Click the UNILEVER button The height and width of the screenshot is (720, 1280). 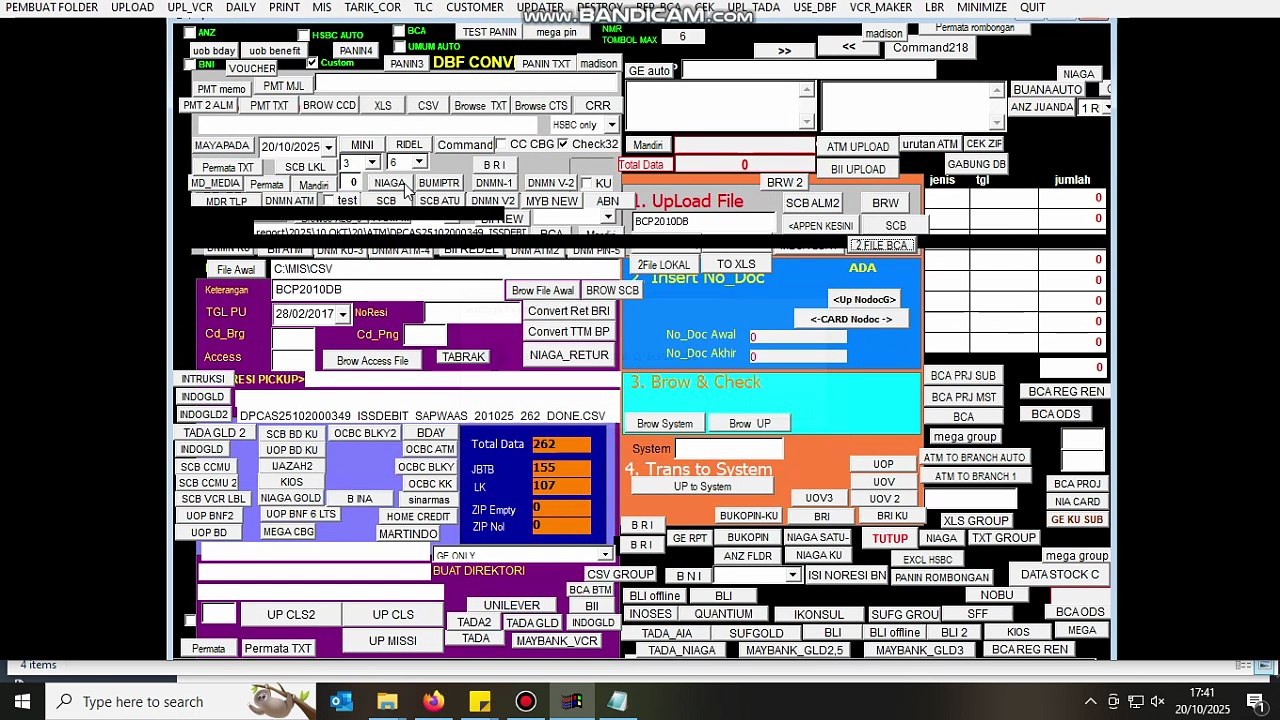click(x=512, y=606)
